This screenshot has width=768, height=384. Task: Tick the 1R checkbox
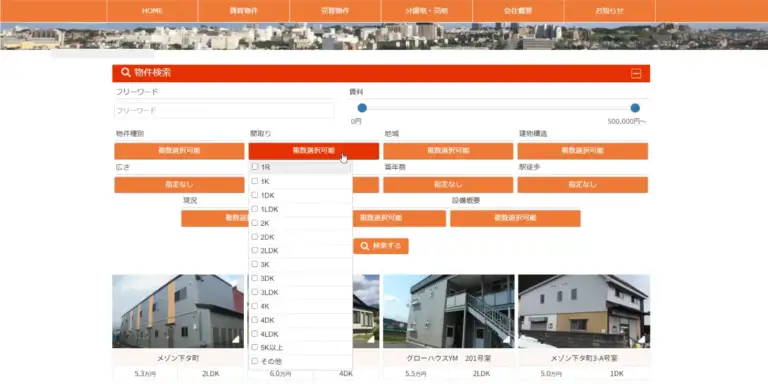(x=255, y=167)
